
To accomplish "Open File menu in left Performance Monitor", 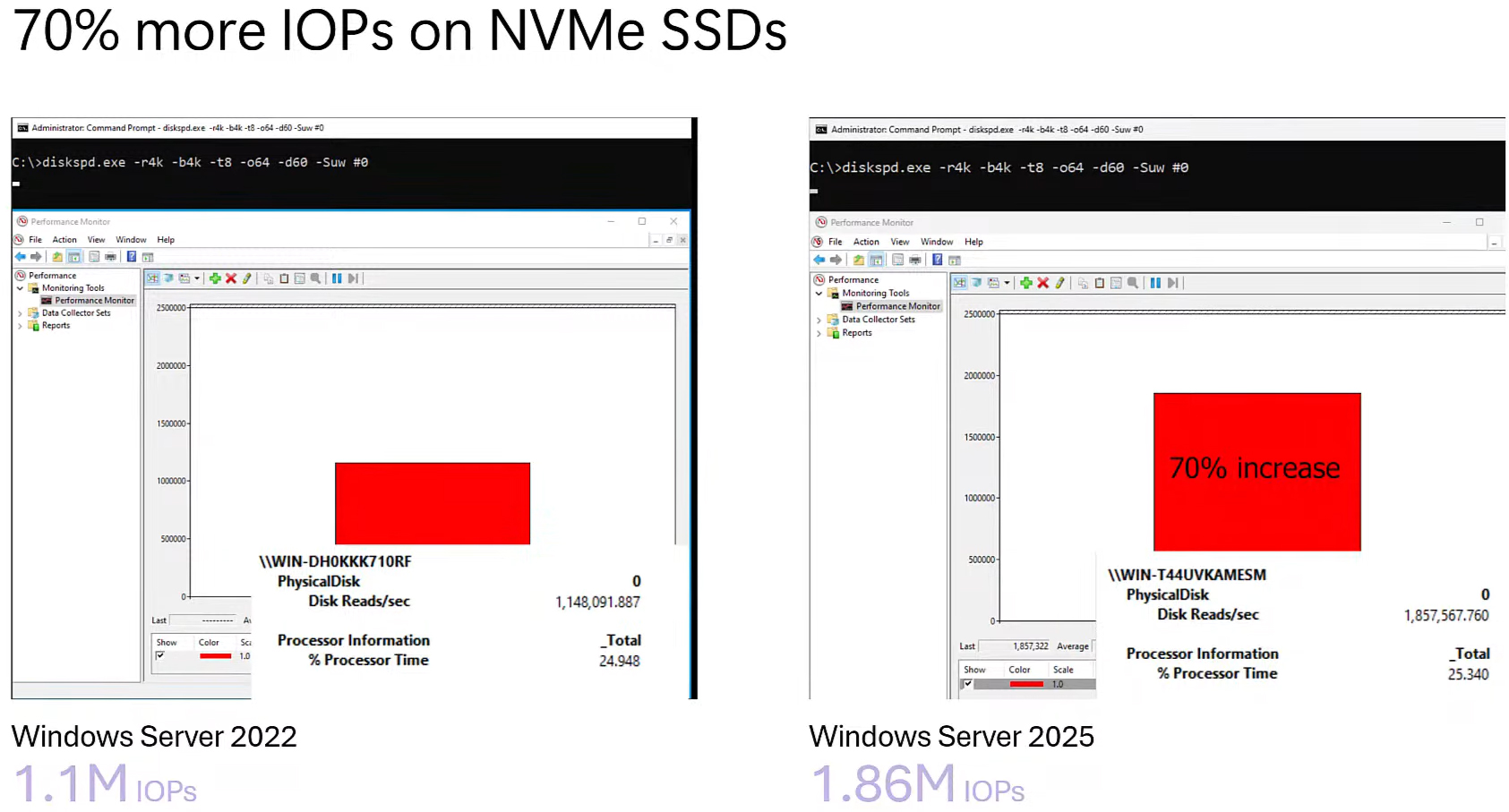I will click(35, 240).
